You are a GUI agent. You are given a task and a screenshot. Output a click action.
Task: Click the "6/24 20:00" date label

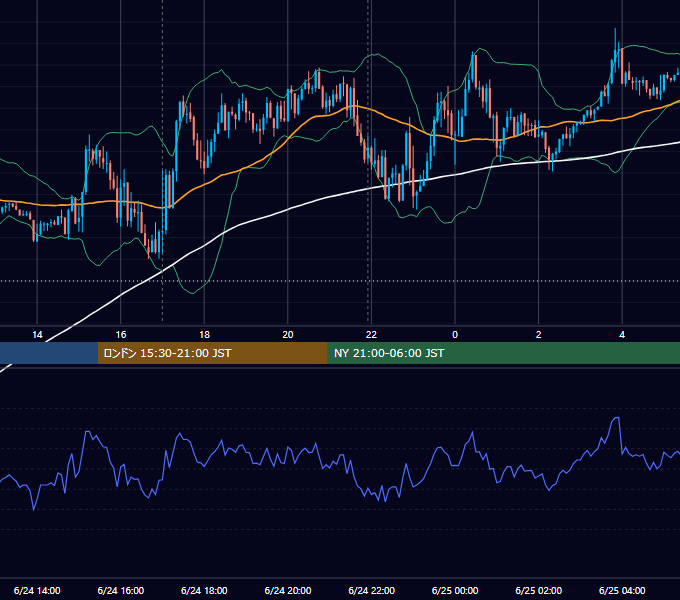288,590
